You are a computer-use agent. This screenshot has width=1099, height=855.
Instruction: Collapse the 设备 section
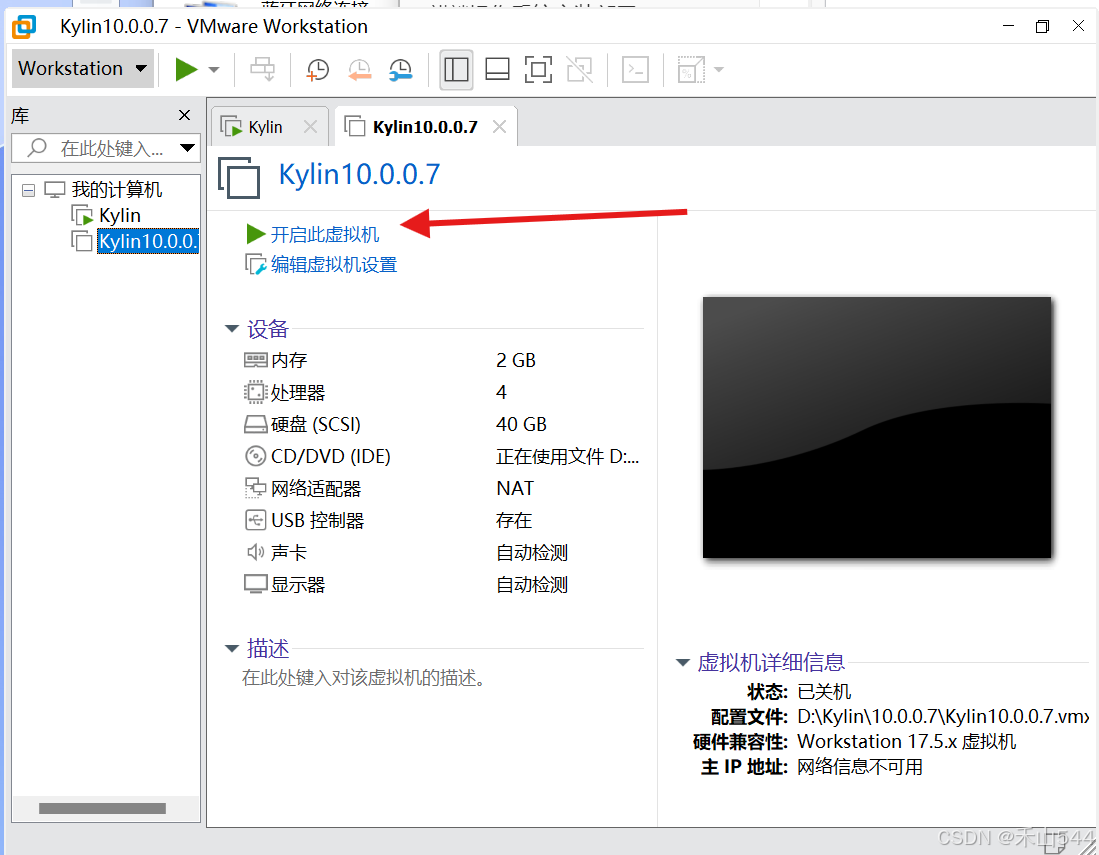(231, 329)
